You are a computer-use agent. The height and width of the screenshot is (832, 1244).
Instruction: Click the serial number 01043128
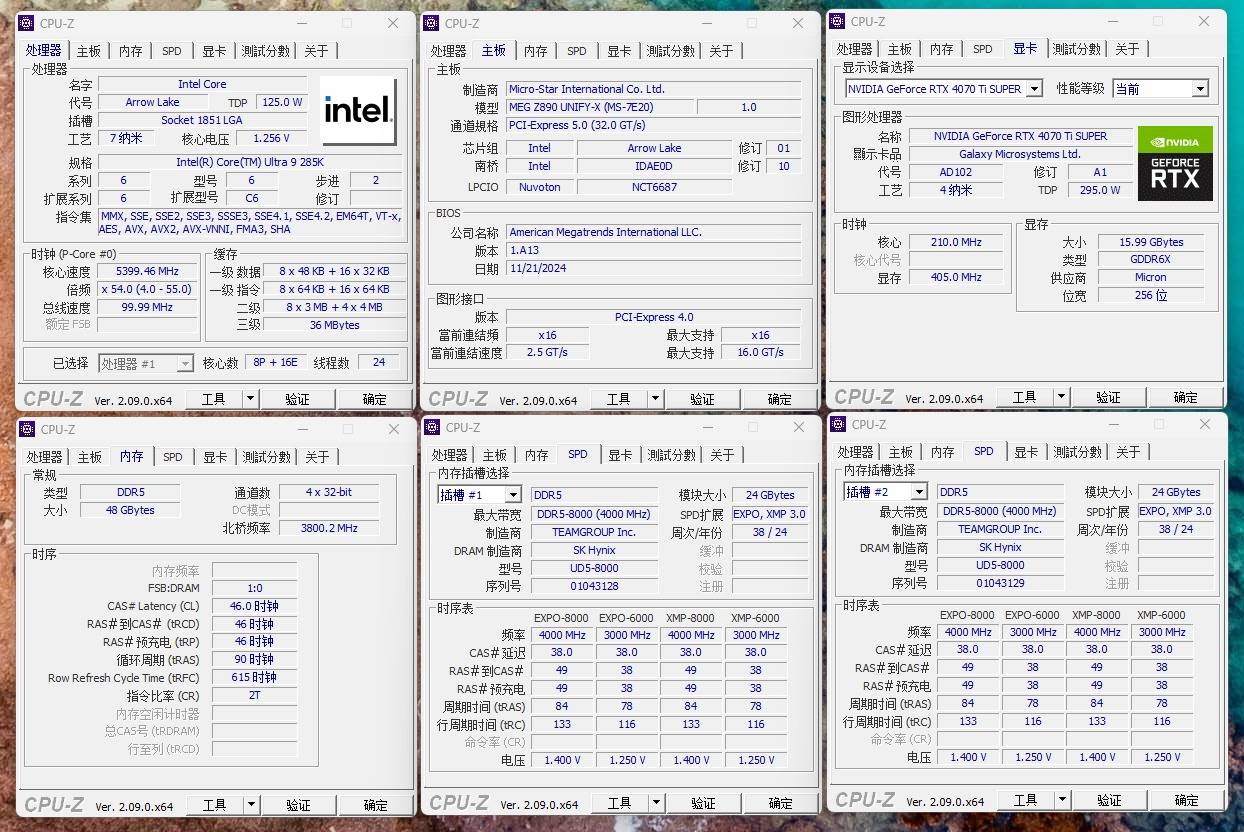tap(594, 586)
